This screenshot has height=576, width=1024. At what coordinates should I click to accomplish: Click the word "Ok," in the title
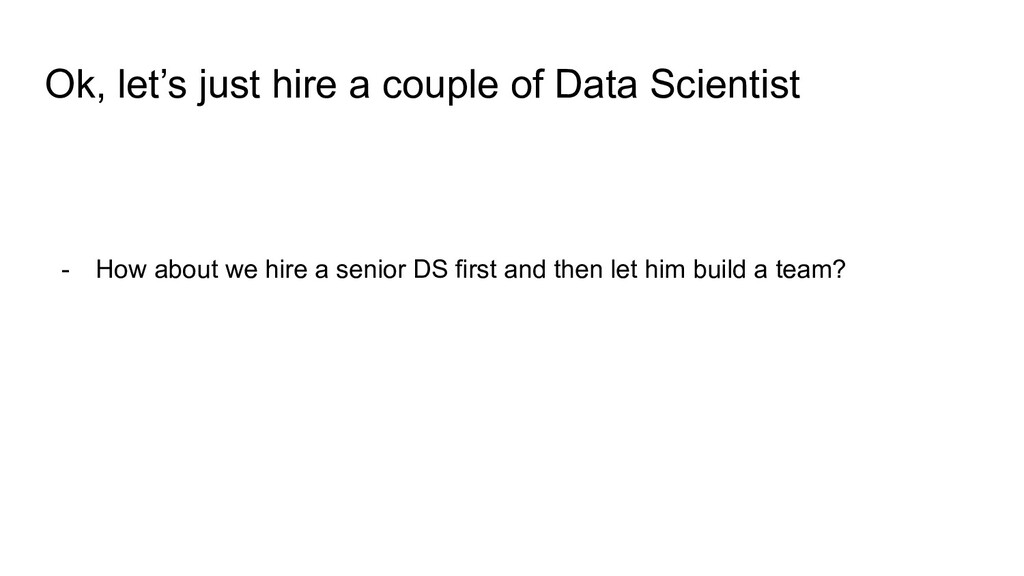[x=76, y=84]
